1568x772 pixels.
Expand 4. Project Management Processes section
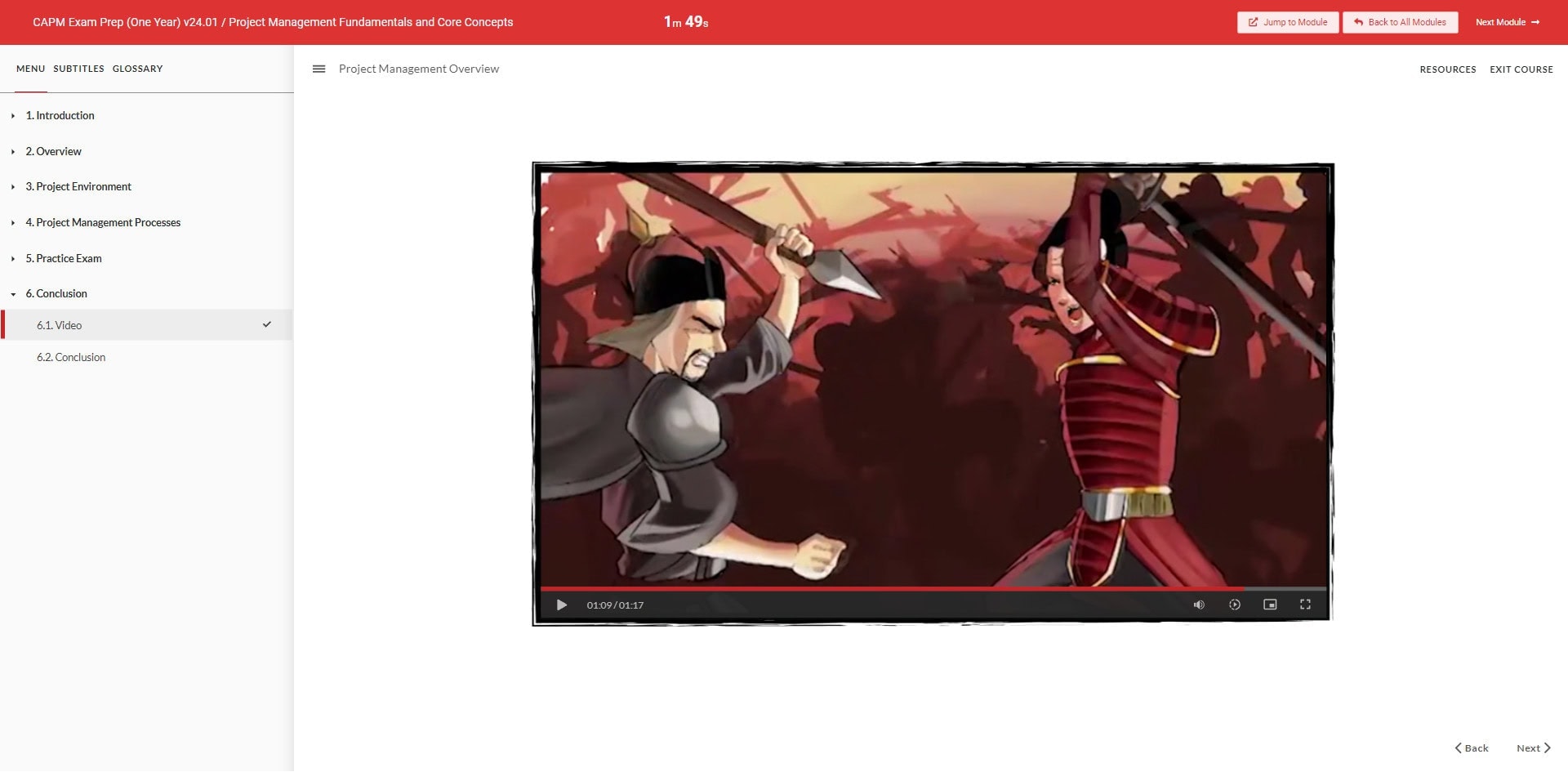pyautogui.click(x=103, y=223)
